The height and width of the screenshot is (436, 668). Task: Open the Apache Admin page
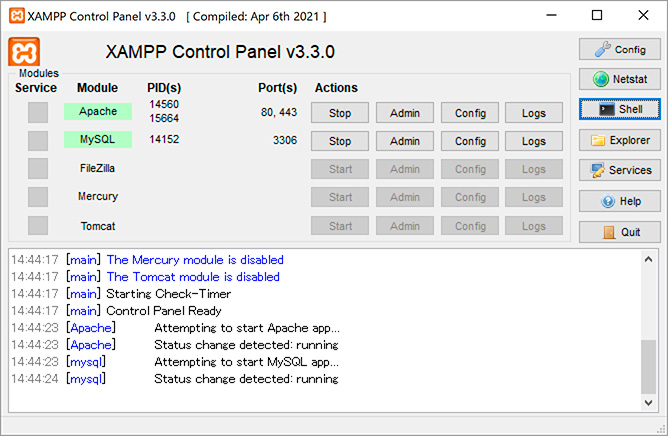[x=405, y=113]
